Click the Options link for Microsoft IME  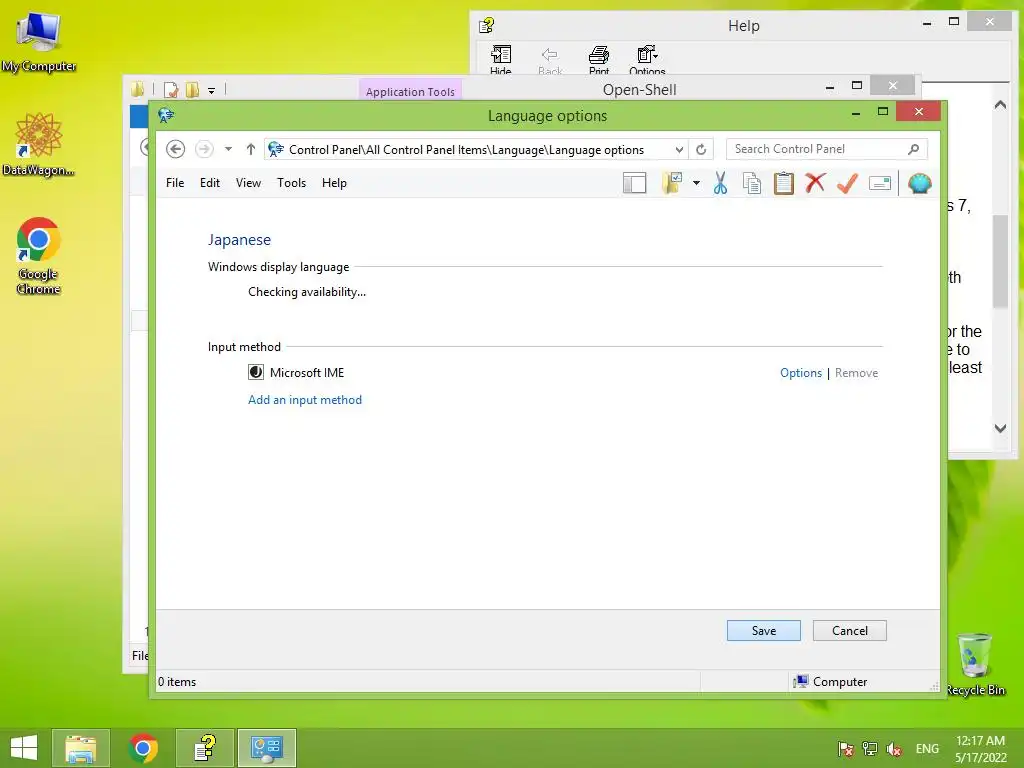[x=801, y=373]
